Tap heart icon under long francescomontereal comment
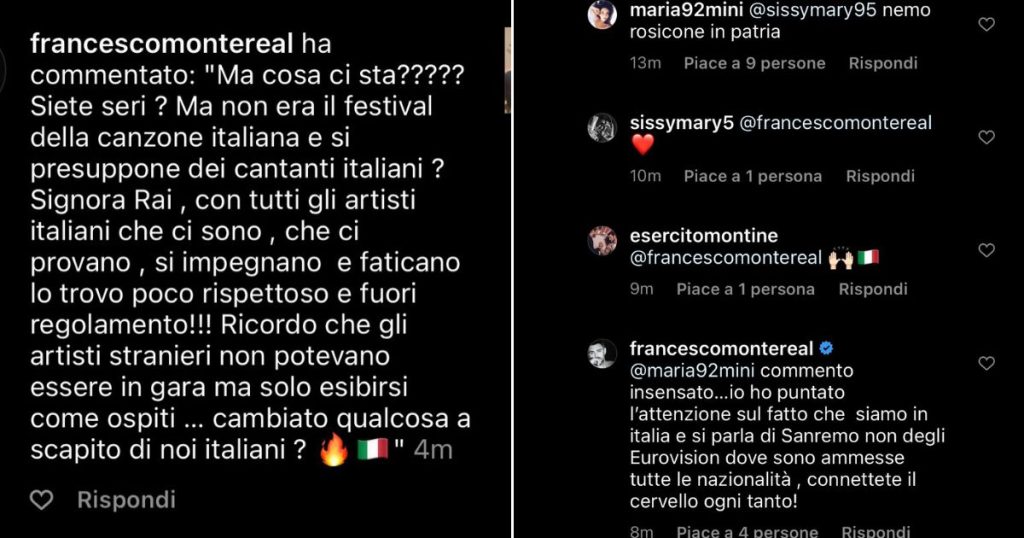The width and height of the screenshot is (1024, 538). (42, 500)
